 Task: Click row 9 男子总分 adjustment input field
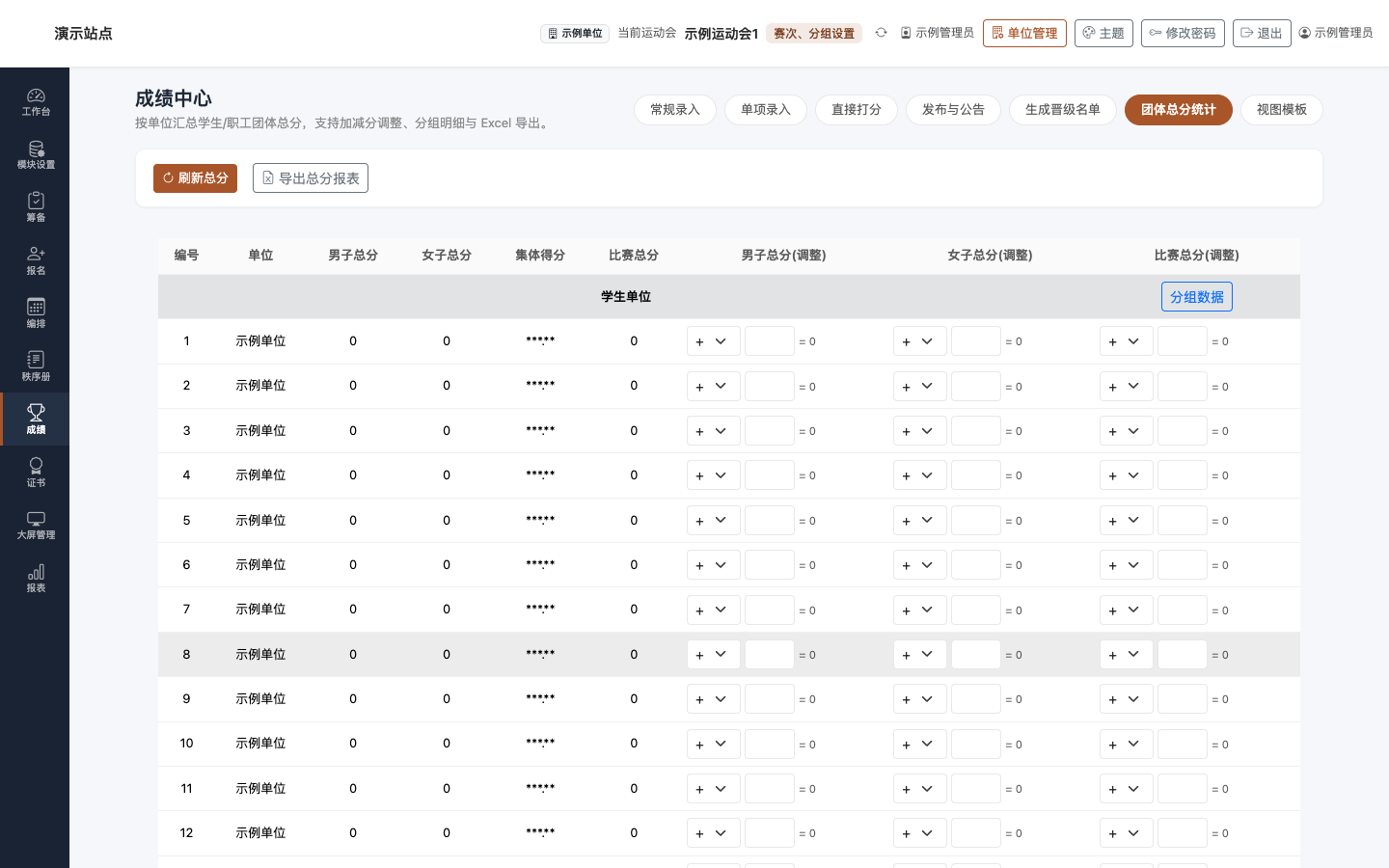770,699
